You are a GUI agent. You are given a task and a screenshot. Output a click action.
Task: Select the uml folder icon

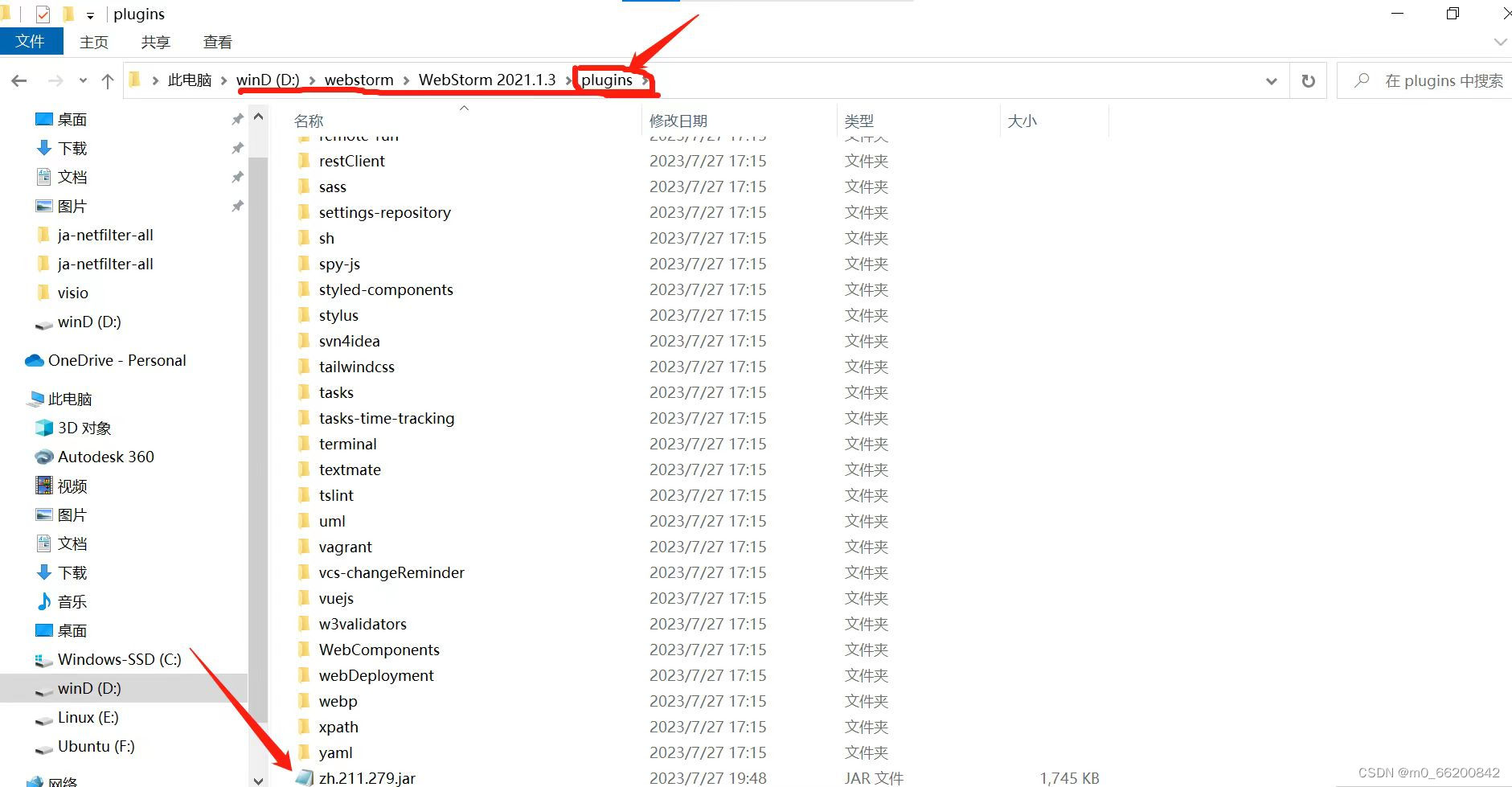click(x=304, y=521)
